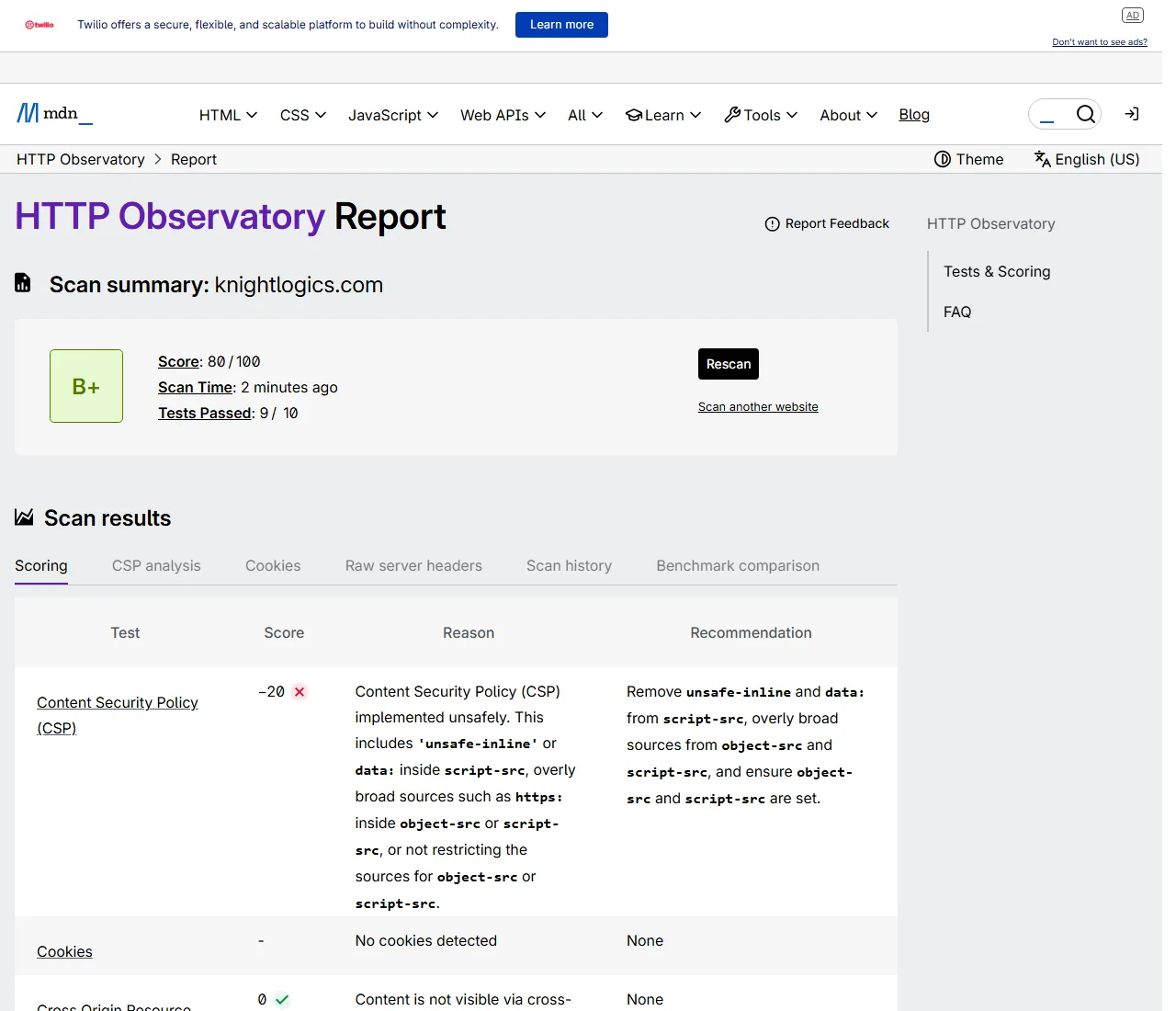Screen dimensions: 1176x1011
Task: Expand the About menu
Action: coord(849,115)
